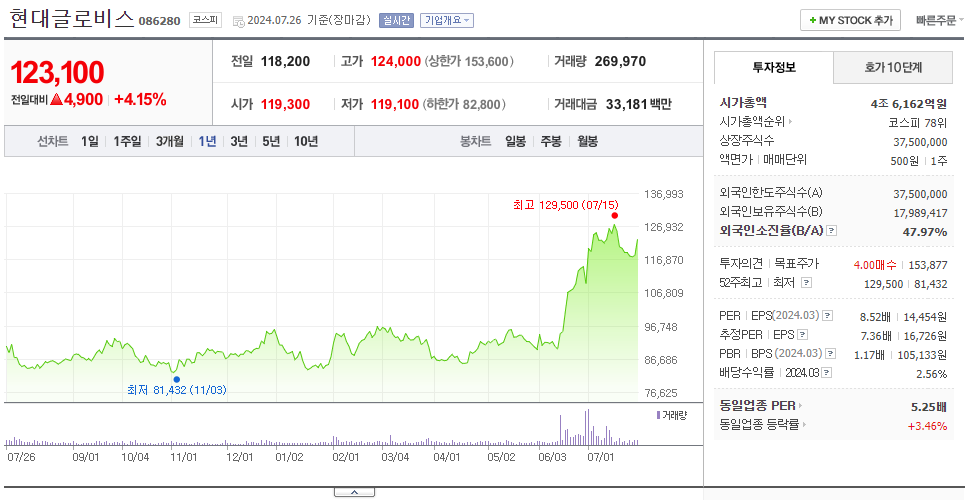
Task: Click the MY STOCK 추가 button
Action: (x=851, y=20)
